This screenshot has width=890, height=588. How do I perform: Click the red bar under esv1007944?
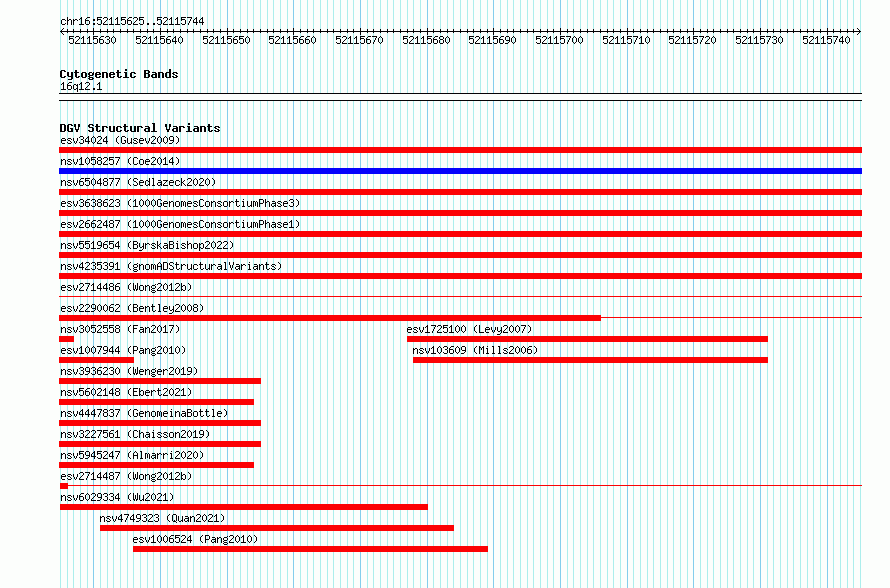tap(96, 360)
